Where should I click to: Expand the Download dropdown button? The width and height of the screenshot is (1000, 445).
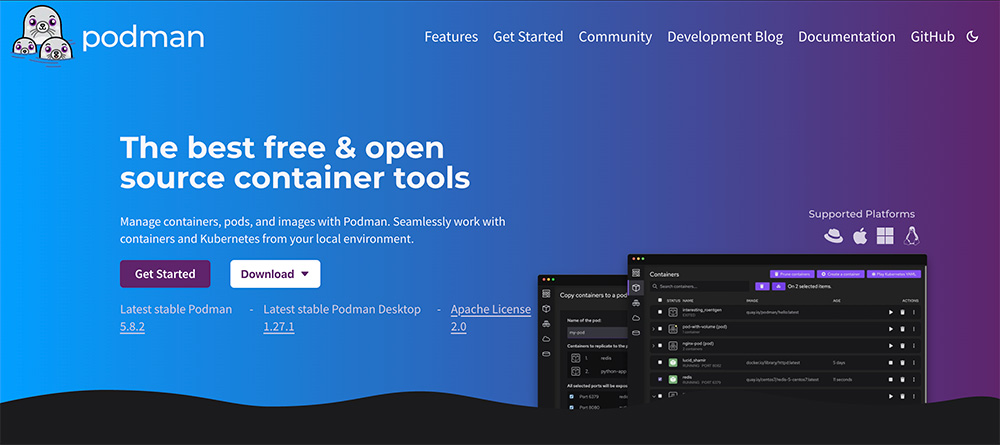pos(275,274)
